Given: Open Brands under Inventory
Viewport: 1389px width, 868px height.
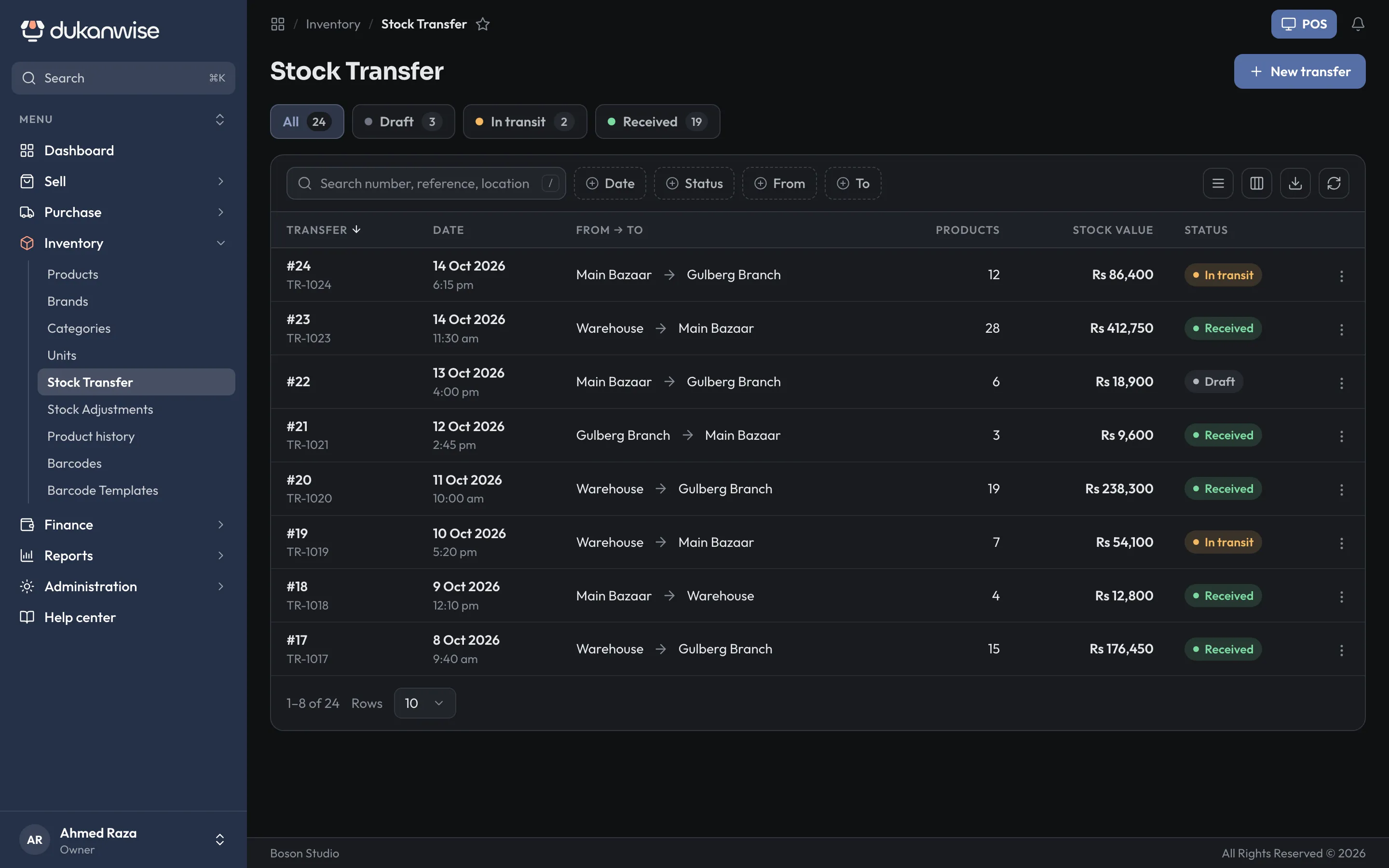Looking at the screenshot, I should pos(136,301).
